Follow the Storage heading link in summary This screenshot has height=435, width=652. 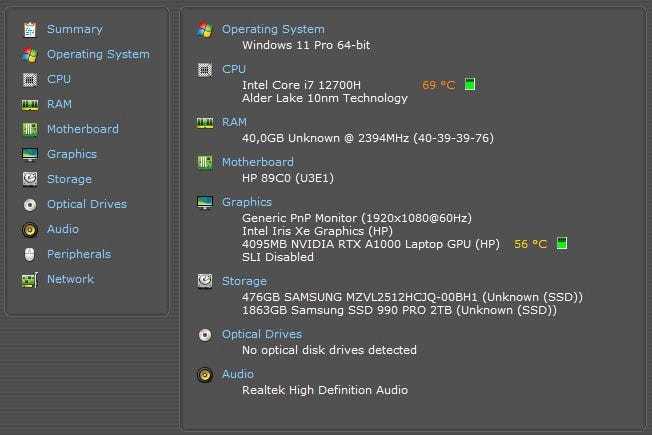pyautogui.click(x=244, y=281)
